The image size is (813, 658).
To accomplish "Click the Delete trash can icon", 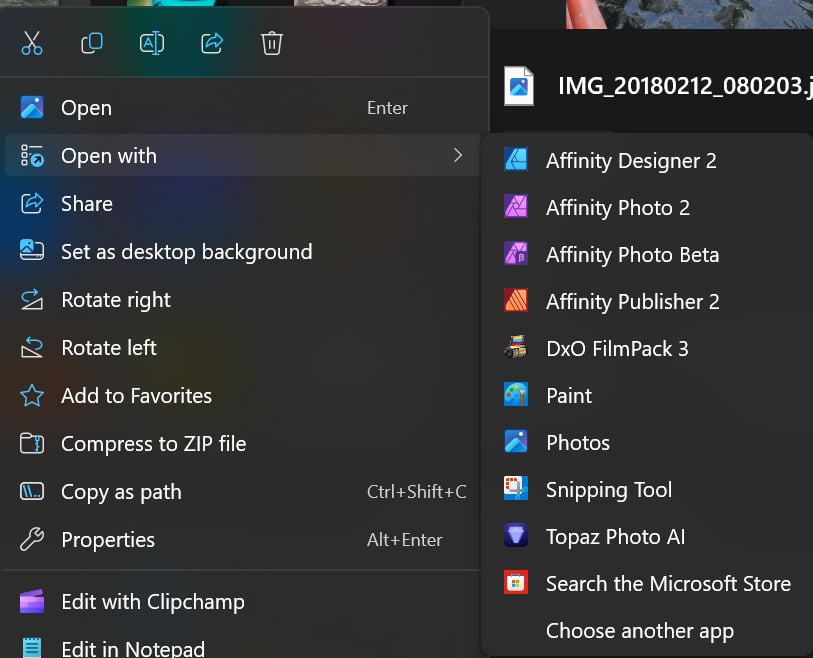I will click(271, 43).
